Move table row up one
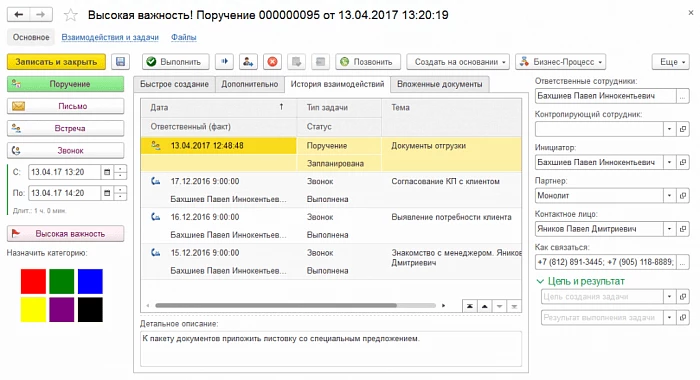The height and width of the screenshot is (380, 700). [x=484, y=306]
